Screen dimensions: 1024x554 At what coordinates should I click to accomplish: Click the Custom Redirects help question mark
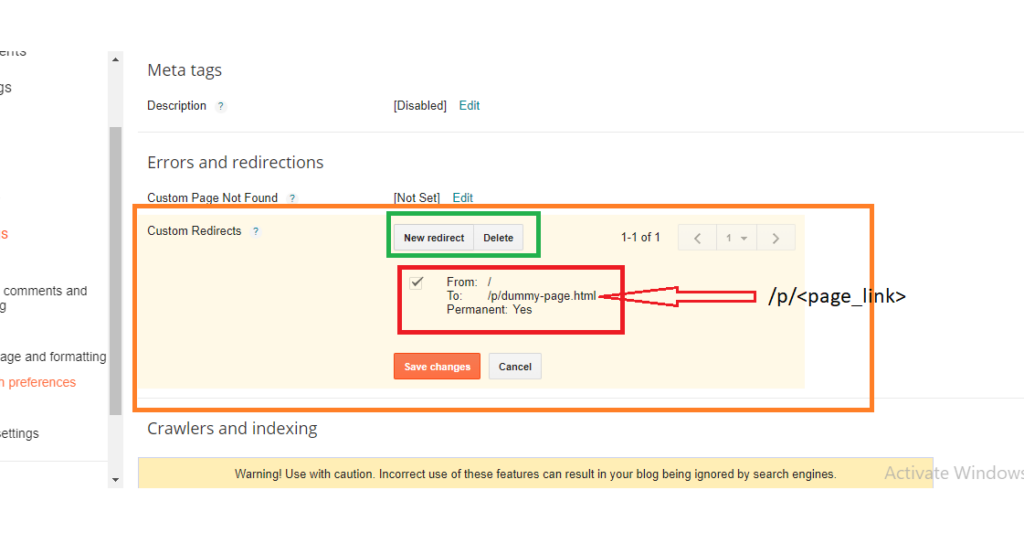pyautogui.click(x=256, y=231)
